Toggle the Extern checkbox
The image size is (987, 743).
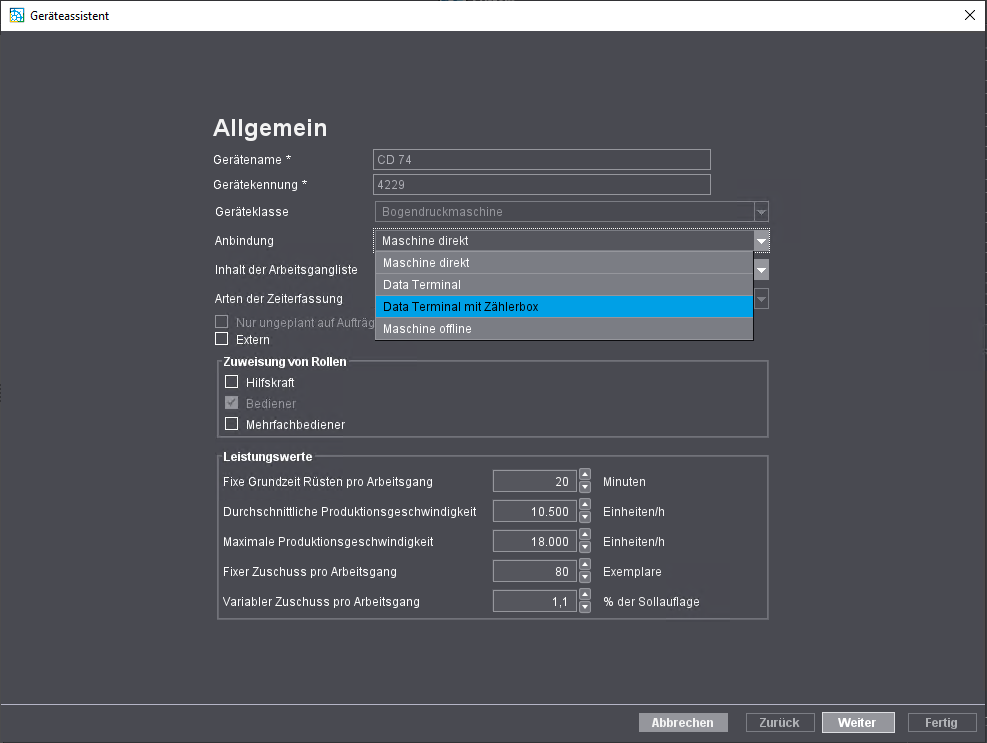pos(222,339)
